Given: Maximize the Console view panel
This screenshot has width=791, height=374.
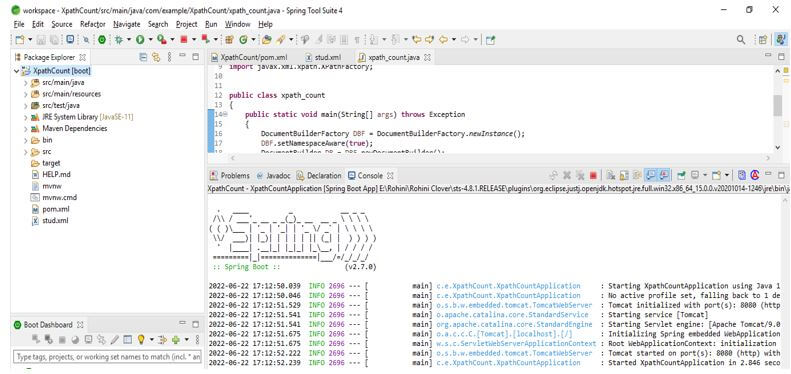Looking at the screenshot, I should click(x=781, y=175).
